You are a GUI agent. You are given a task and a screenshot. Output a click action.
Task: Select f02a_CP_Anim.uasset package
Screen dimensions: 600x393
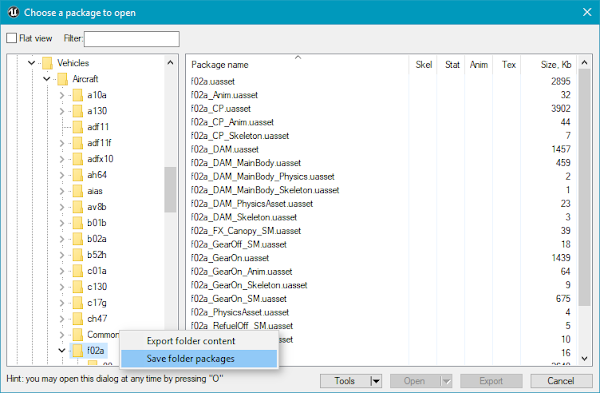tap(232, 122)
